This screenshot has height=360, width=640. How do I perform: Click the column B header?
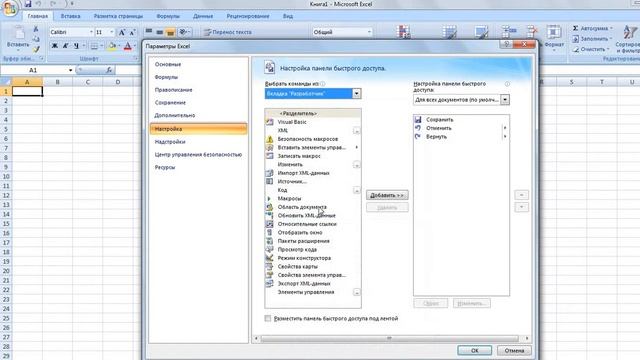[58, 82]
